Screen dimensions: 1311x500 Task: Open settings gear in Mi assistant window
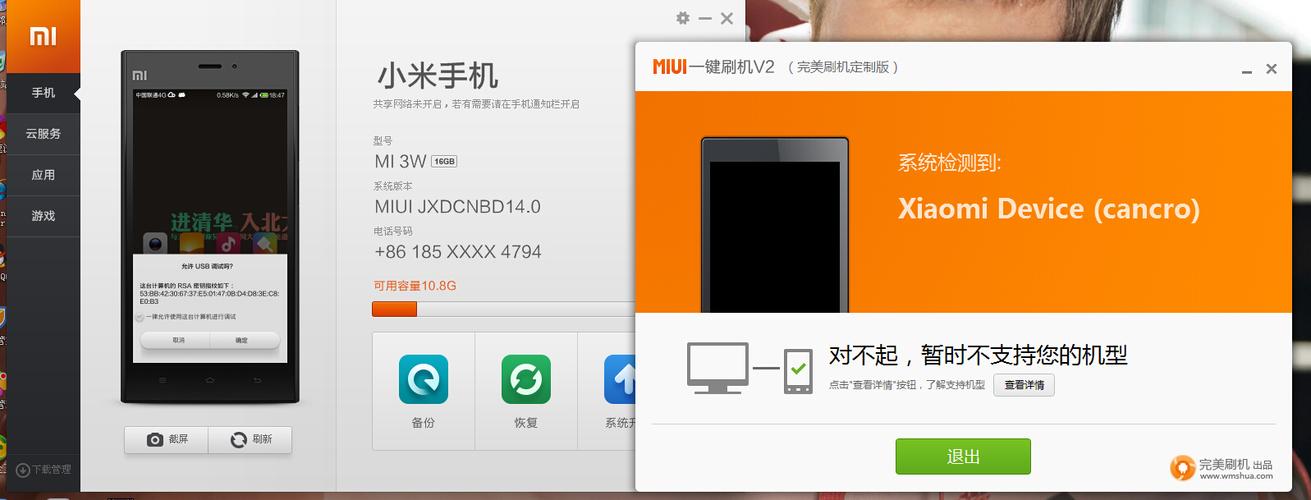[683, 18]
